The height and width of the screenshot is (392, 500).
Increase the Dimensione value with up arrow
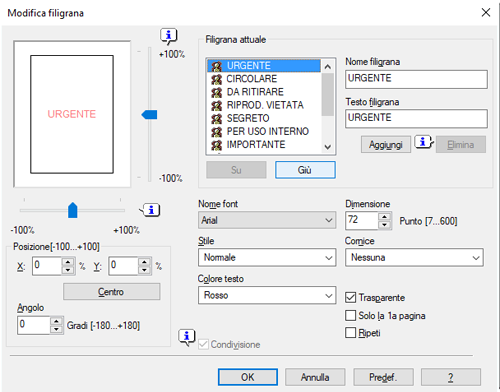(385, 217)
